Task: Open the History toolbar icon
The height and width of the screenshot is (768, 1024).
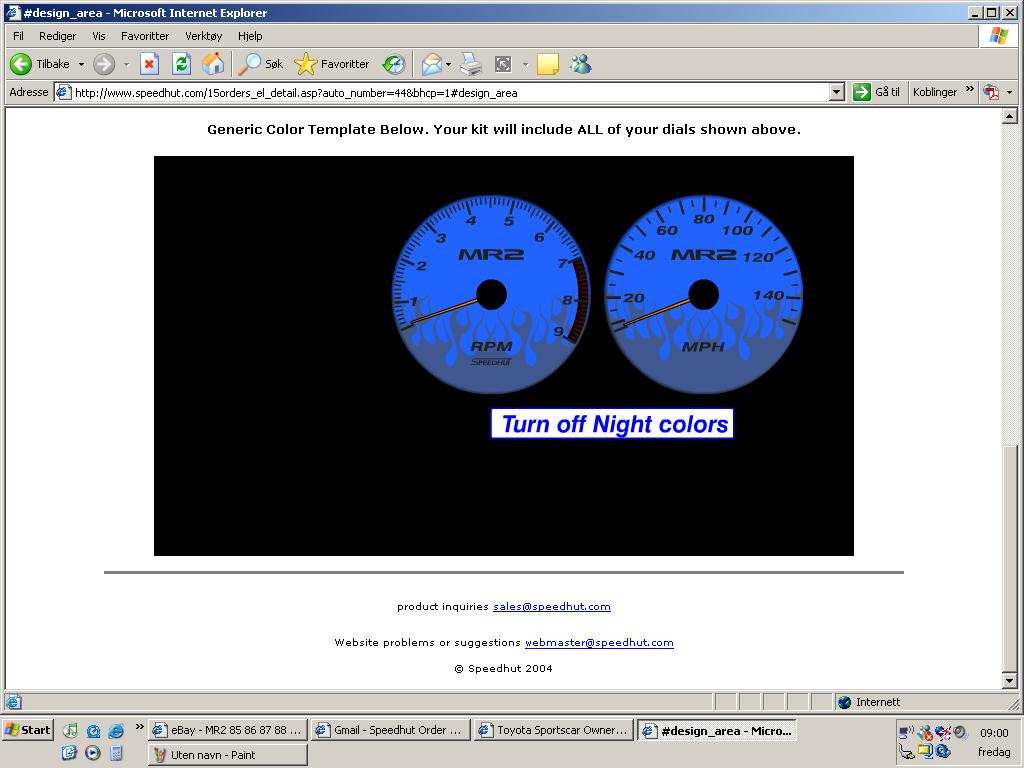Action: [x=394, y=64]
